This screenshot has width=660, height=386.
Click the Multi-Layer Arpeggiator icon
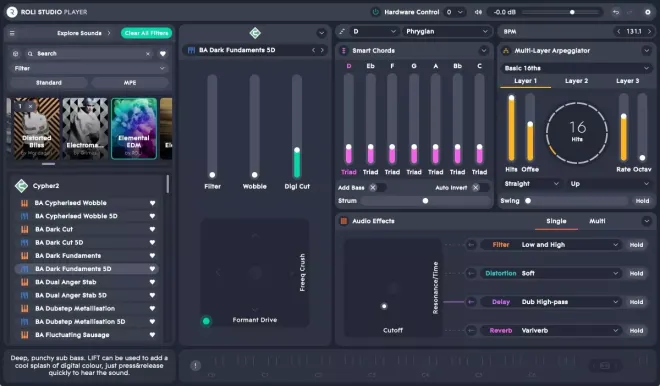(x=506, y=51)
